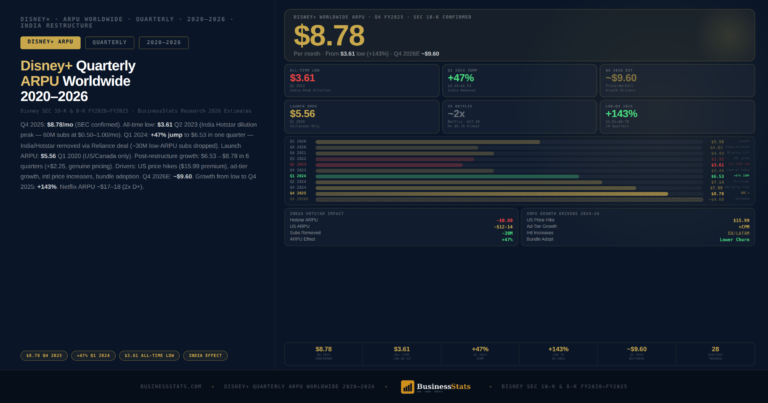Viewport: 768px width, 403px height.
Task: Click the $8.78 Q4 2025 pill
Action: pyautogui.click(x=44, y=356)
